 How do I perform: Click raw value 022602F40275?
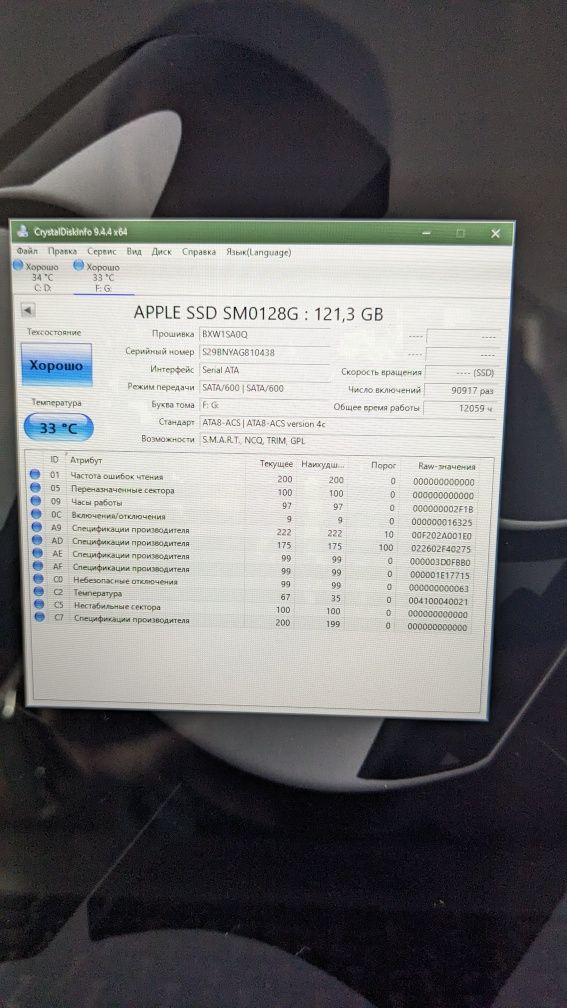443,549
